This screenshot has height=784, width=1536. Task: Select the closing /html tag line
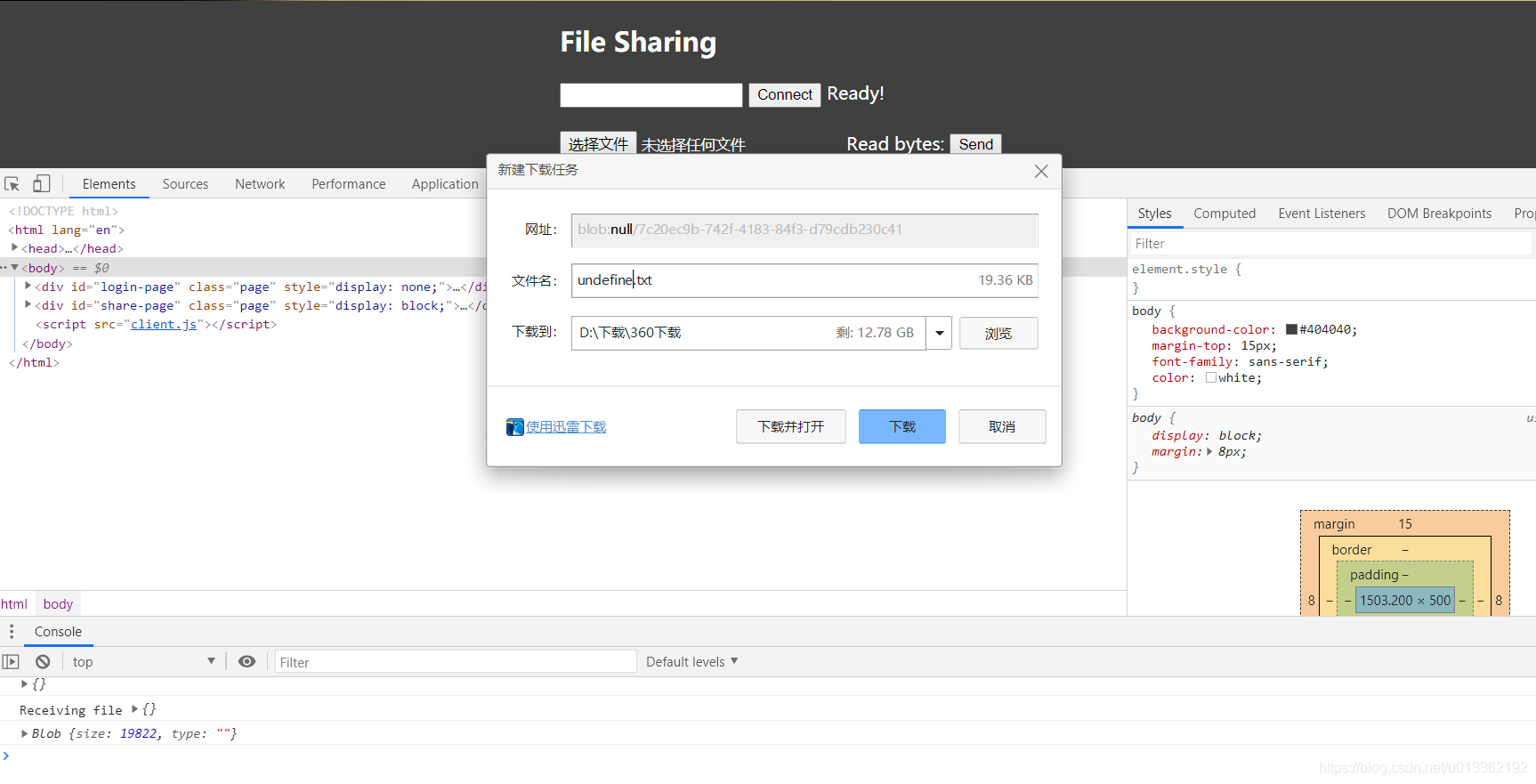[34, 362]
